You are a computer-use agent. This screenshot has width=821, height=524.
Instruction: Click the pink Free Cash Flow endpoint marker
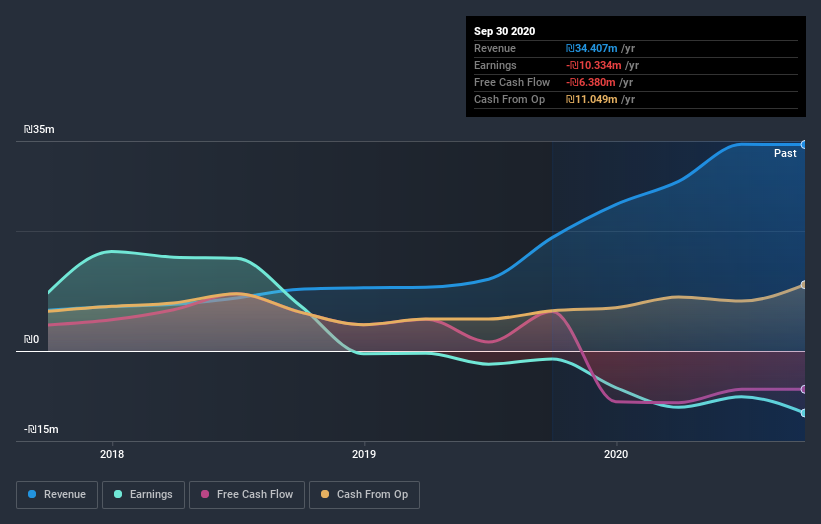pos(804,389)
